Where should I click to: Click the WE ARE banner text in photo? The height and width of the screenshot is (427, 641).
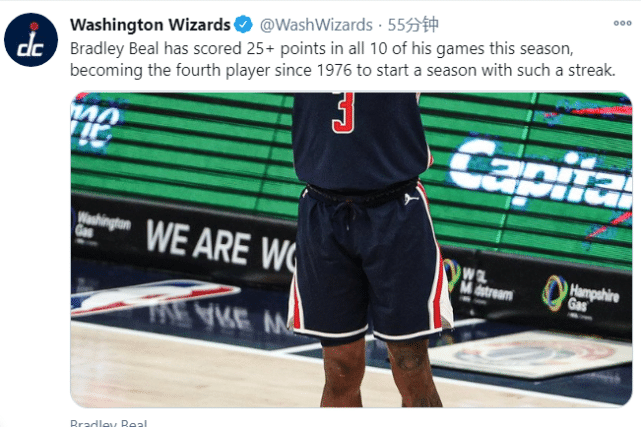198,242
